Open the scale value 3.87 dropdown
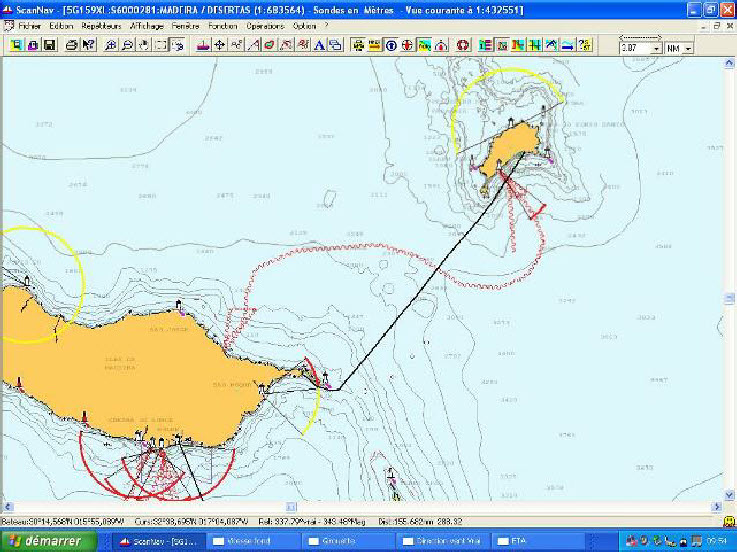This screenshot has height=552, width=737. click(656, 47)
